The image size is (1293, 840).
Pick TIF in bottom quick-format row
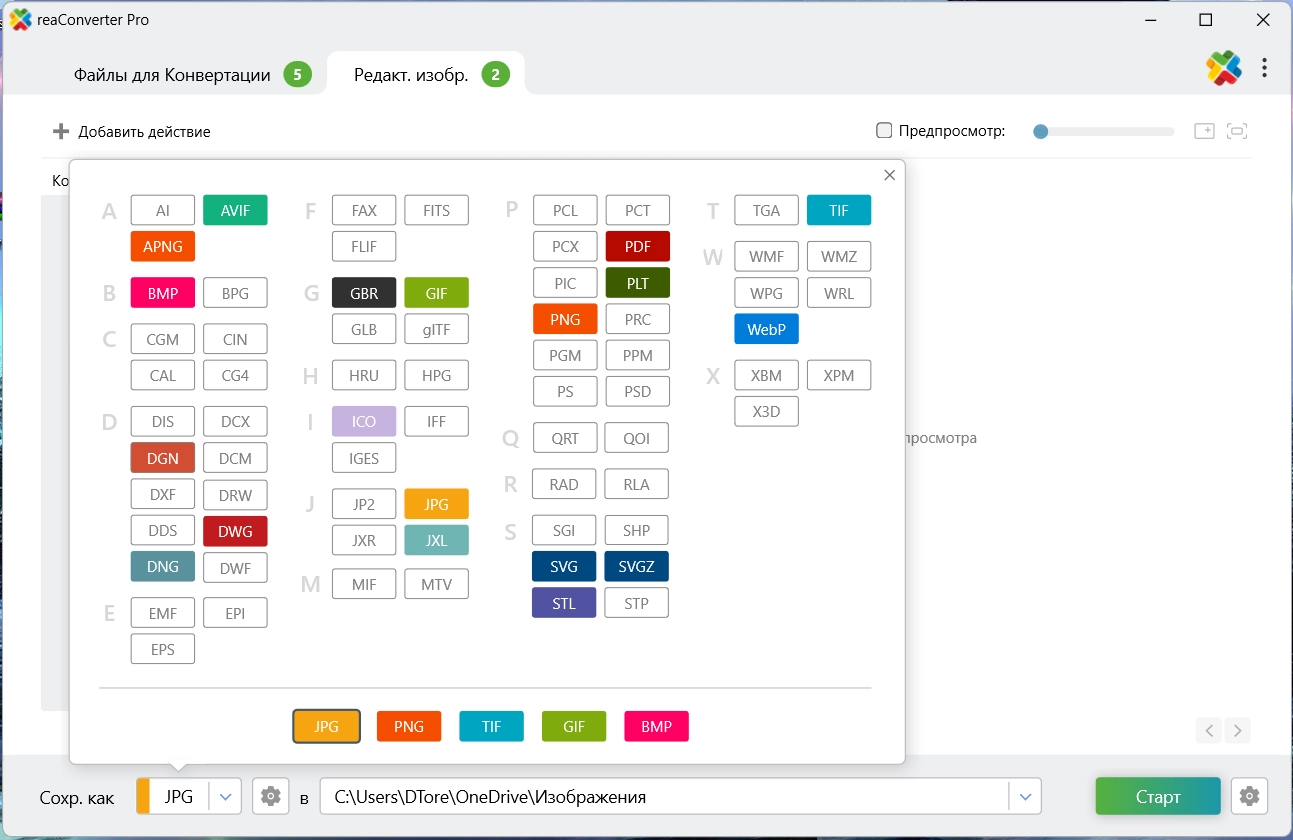(x=491, y=727)
